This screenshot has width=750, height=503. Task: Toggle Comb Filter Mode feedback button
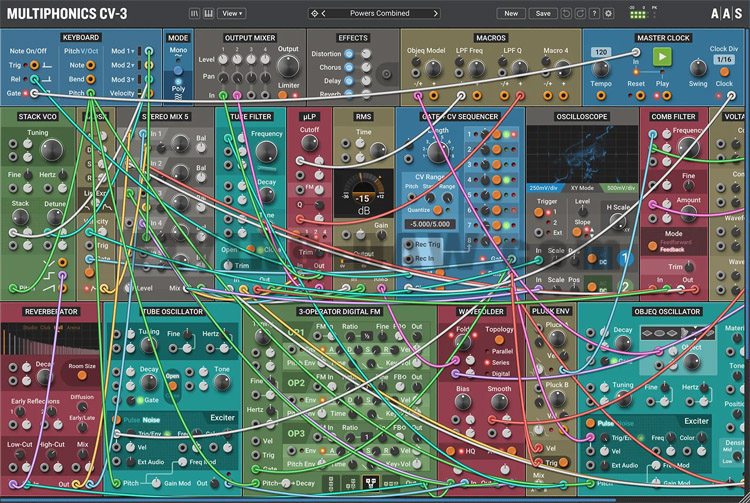click(x=652, y=246)
